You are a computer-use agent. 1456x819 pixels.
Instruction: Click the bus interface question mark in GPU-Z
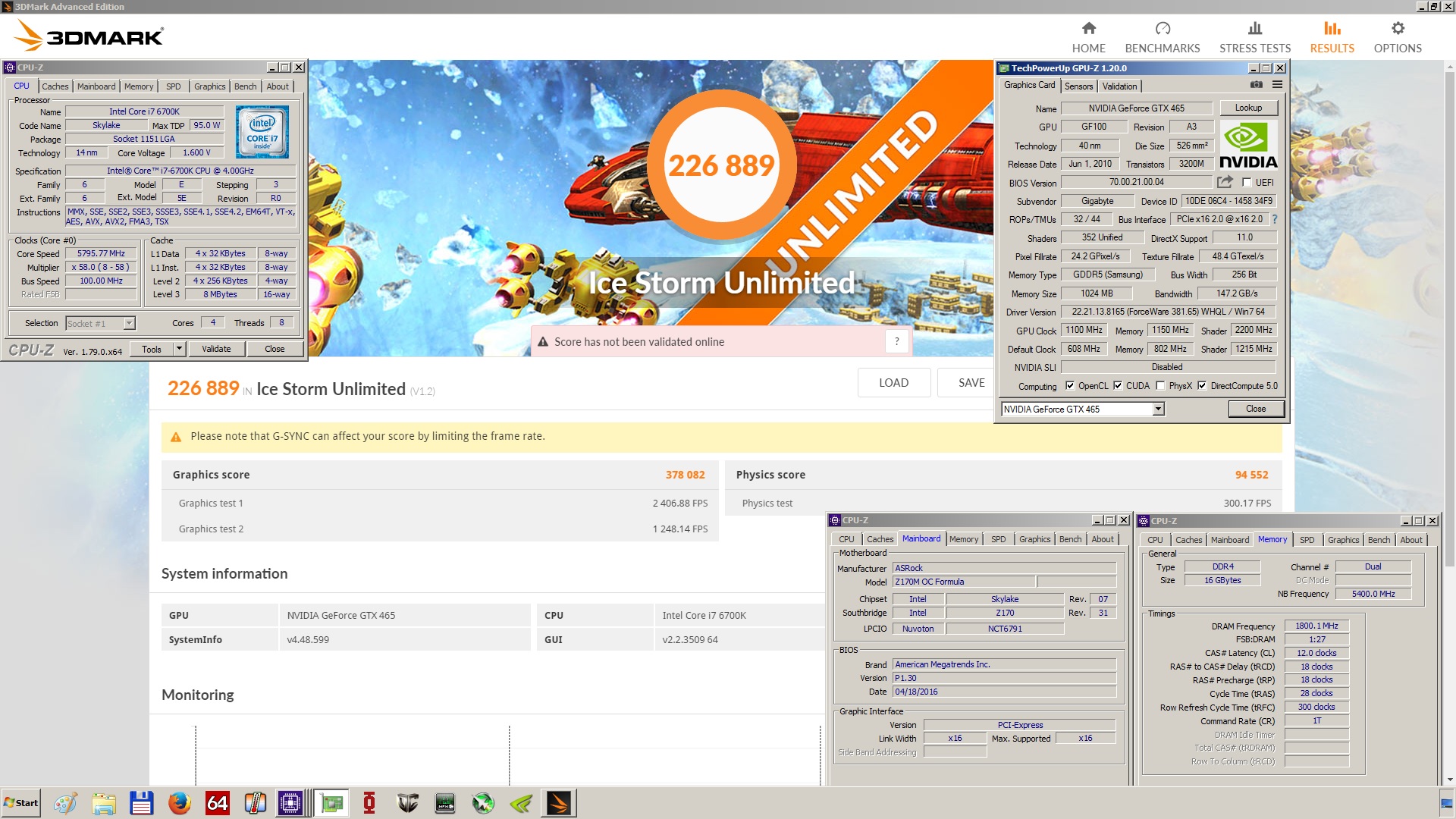click(1275, 219)
